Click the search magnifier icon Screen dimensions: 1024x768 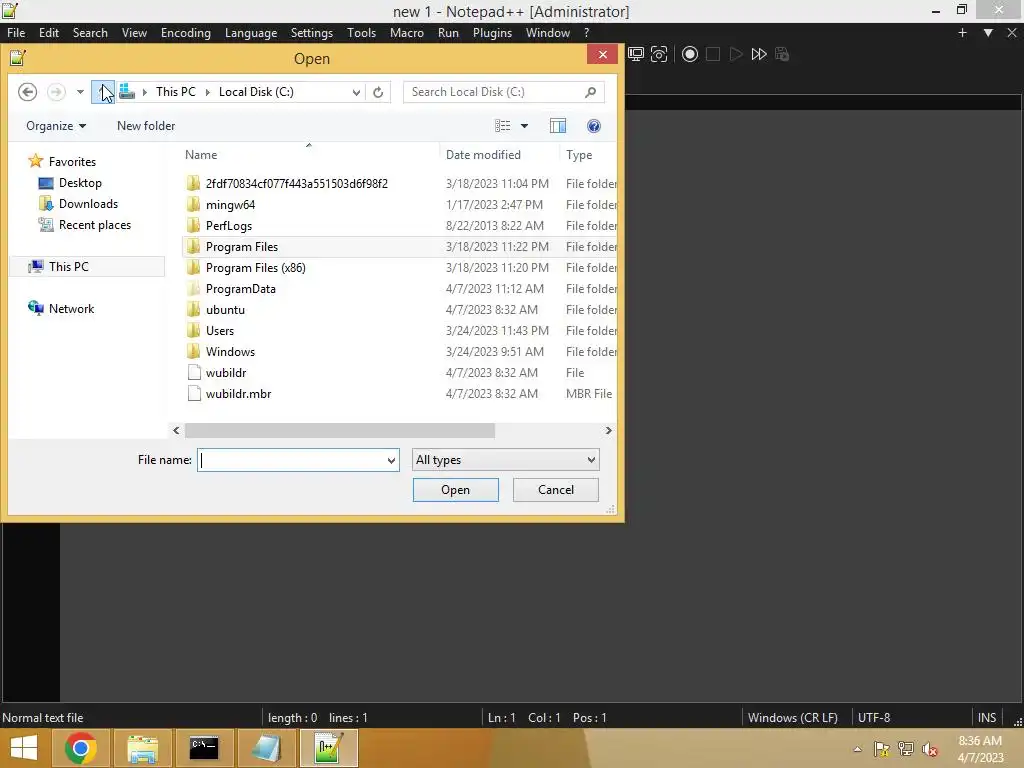pyautogui.click(x=590, y=92)
